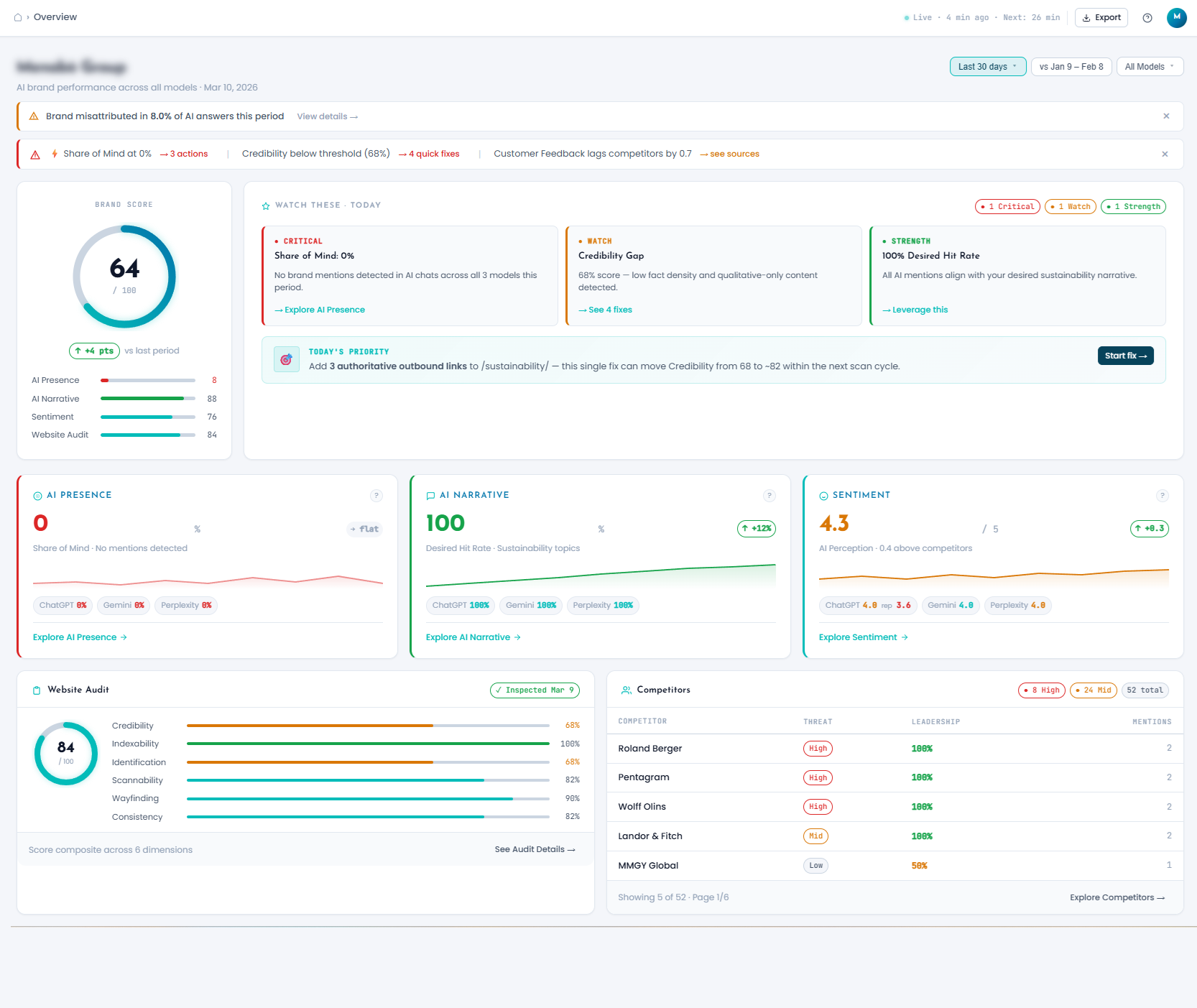Open the All Models dropdown
This screenshot has width=1197, height=1008.
pyautogui.click(x=1149, y=66)
